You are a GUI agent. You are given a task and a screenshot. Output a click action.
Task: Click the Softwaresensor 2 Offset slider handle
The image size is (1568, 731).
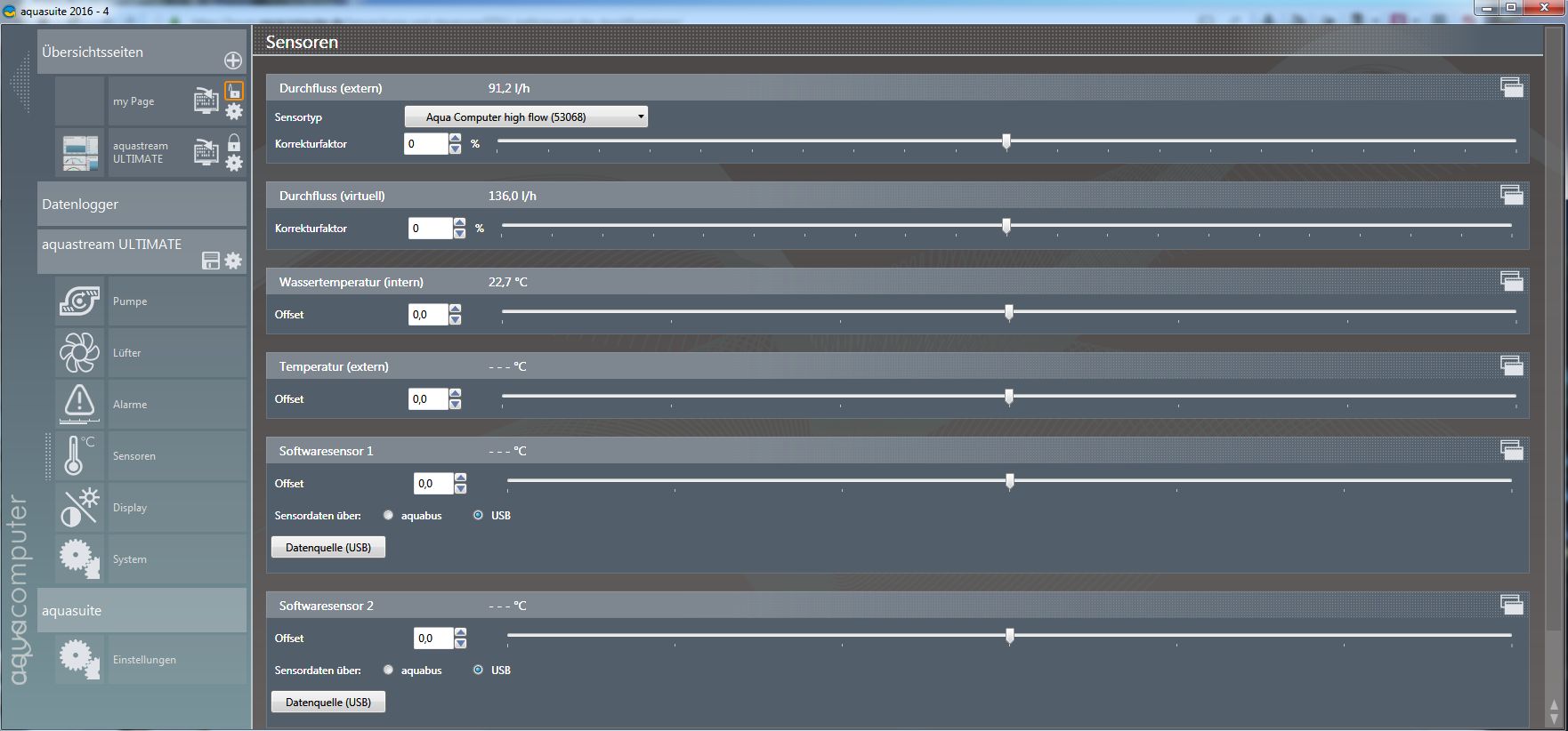coord(1010,636)
